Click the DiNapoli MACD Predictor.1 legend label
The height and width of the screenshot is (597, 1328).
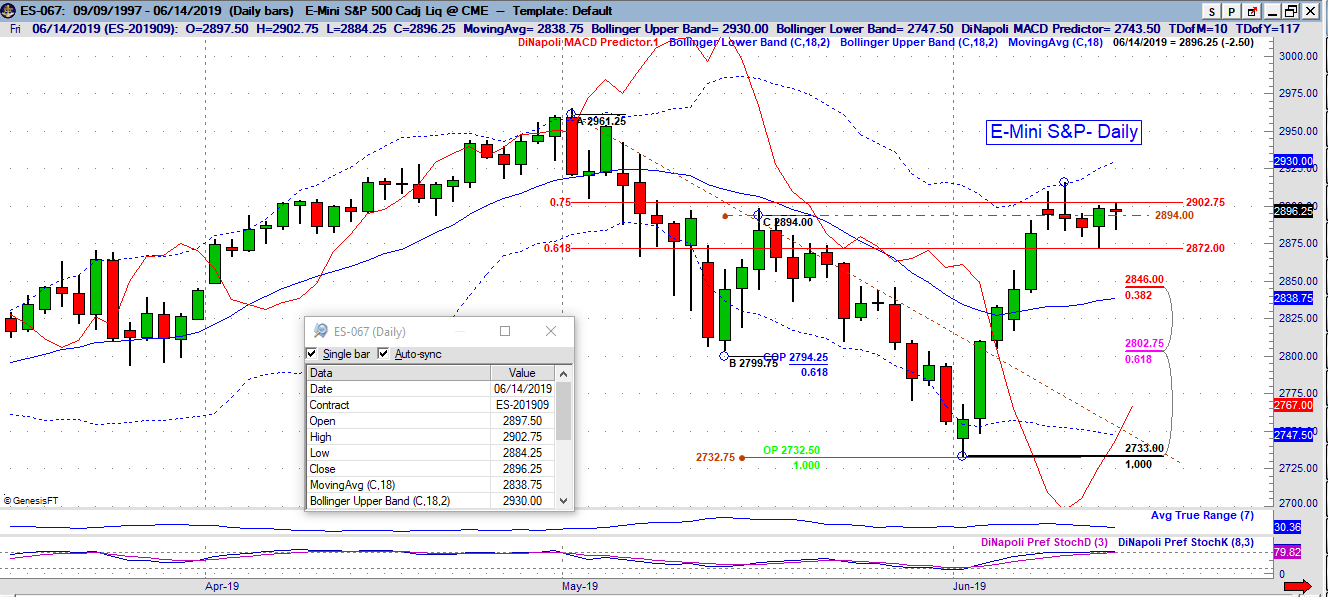click(x=587, y=43)
